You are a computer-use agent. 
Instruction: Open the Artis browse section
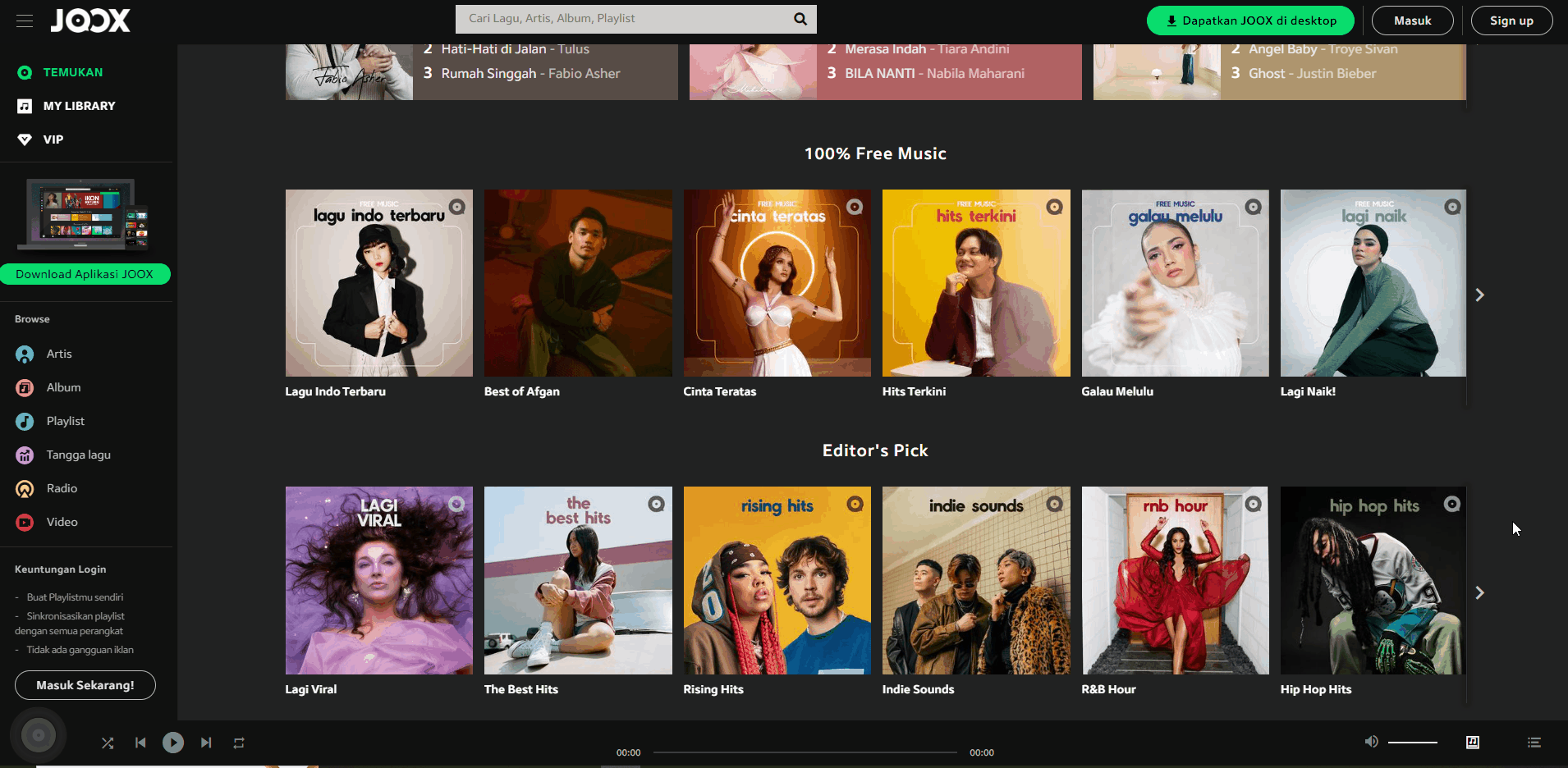pos(57,354)
